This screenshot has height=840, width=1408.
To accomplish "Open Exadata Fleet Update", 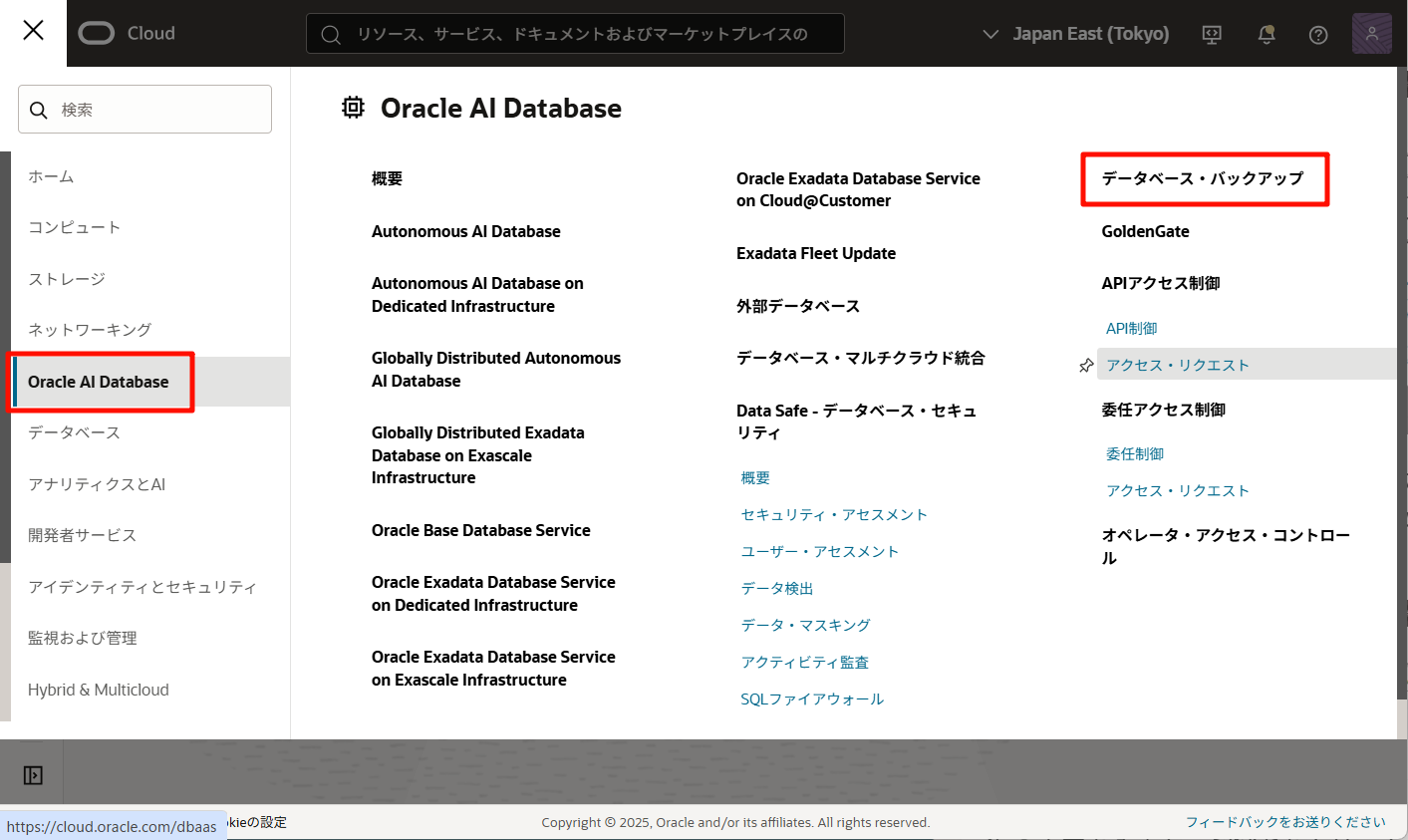I will click(816, 253).
